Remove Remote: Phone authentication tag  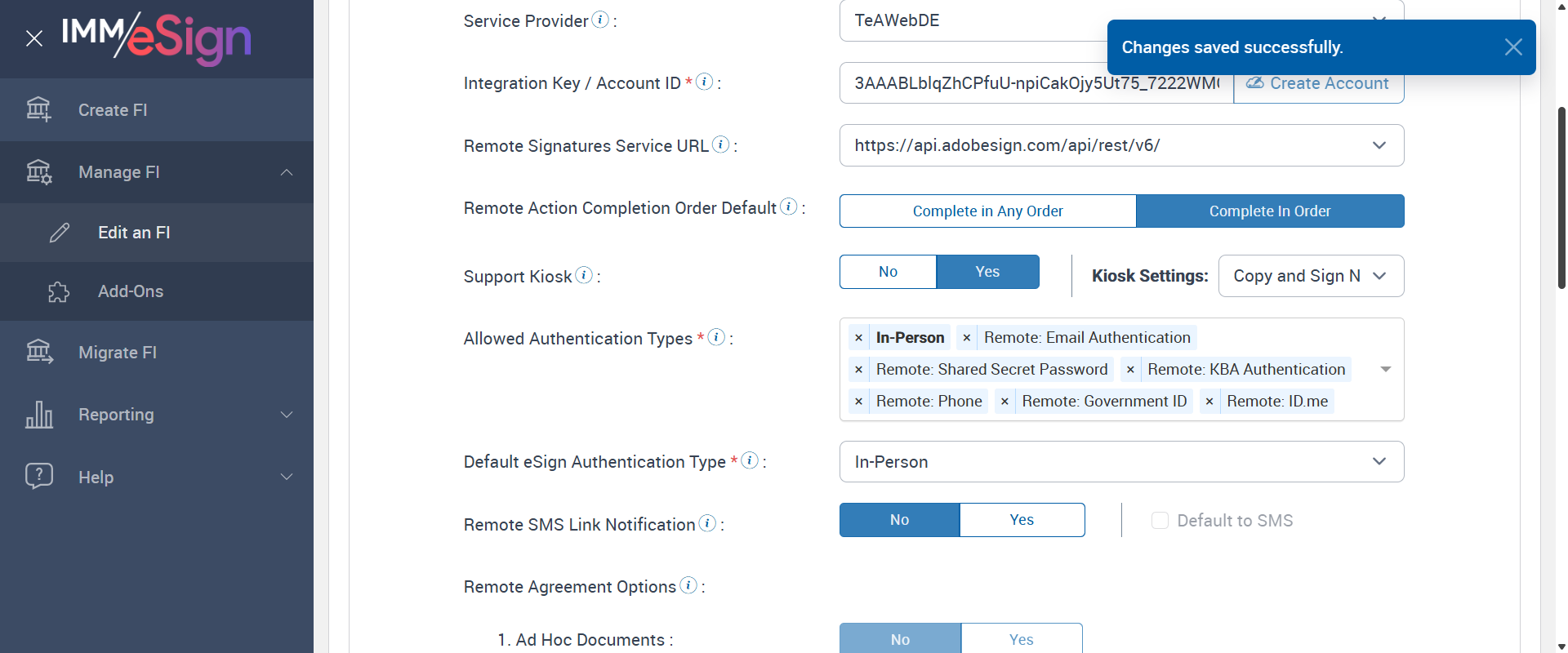click(x=858, y=402)
